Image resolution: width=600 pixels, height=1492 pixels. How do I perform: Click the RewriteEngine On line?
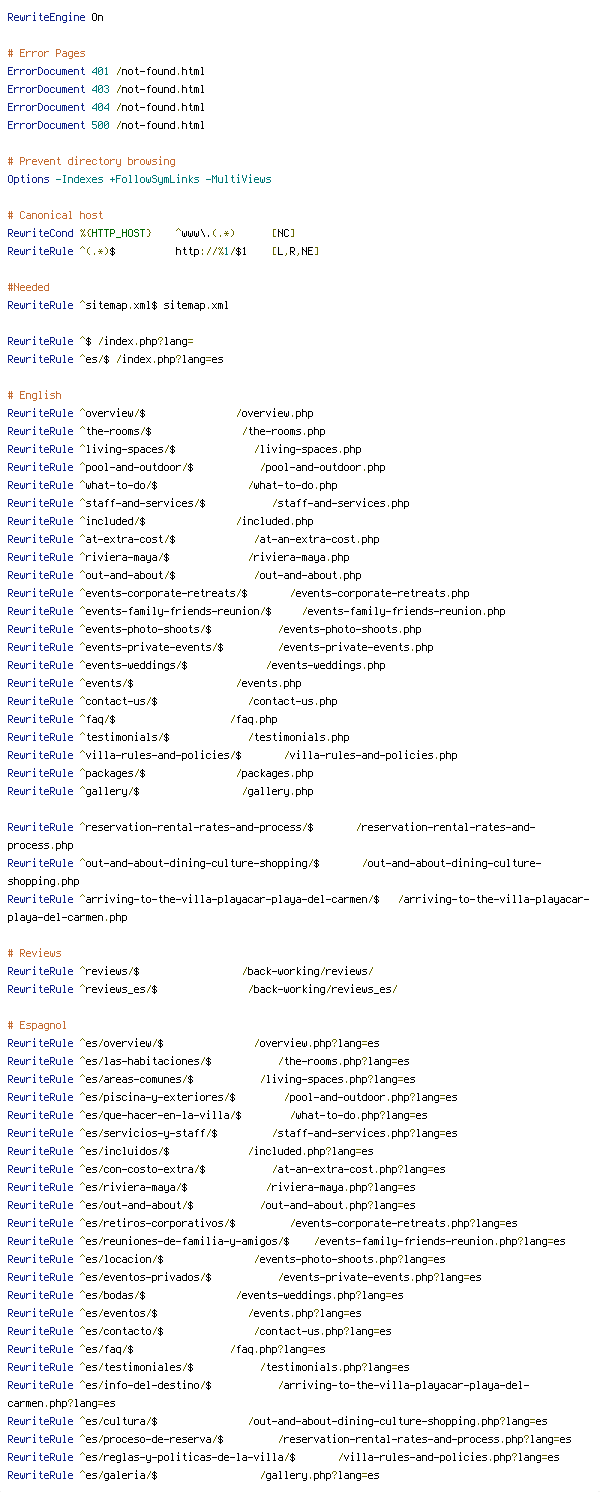(55, 17)
